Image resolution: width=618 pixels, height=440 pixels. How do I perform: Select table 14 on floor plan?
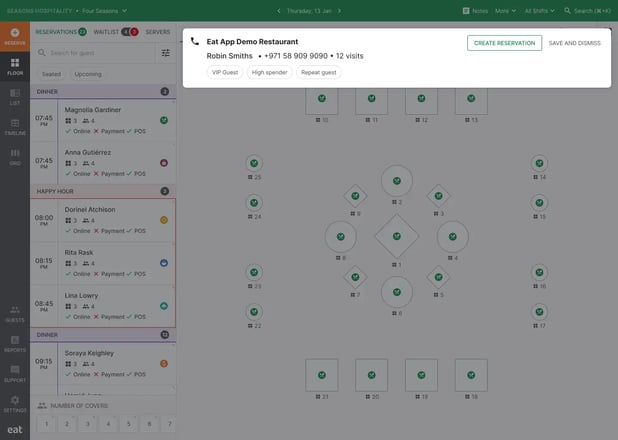[x=539, y=163]
